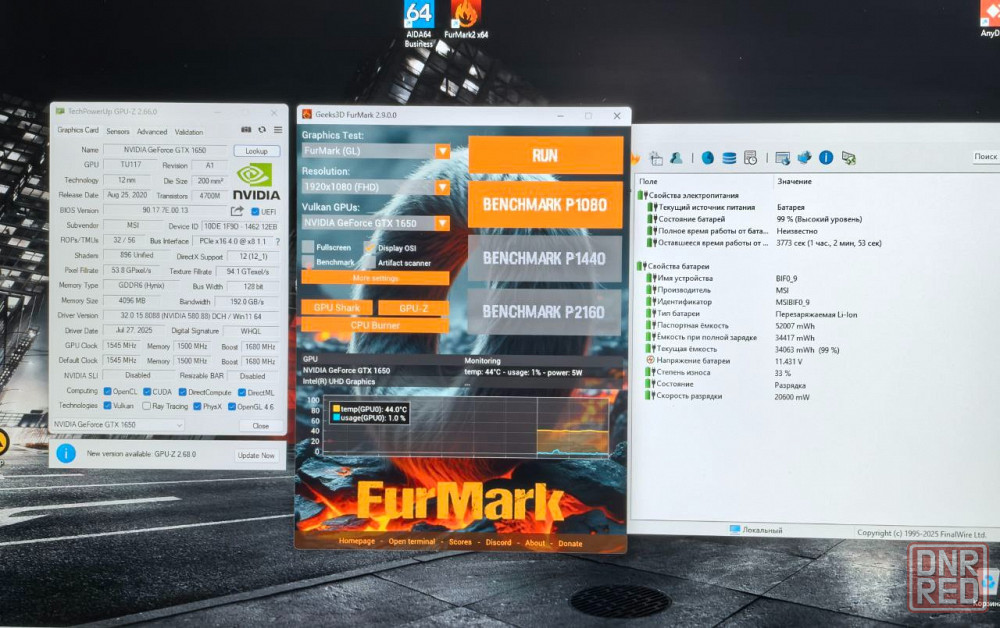The width and height of the screenshot is (1000, 628).
Task: Expand the Resolution dropdown in FurMark
Action: pos(442,187)
